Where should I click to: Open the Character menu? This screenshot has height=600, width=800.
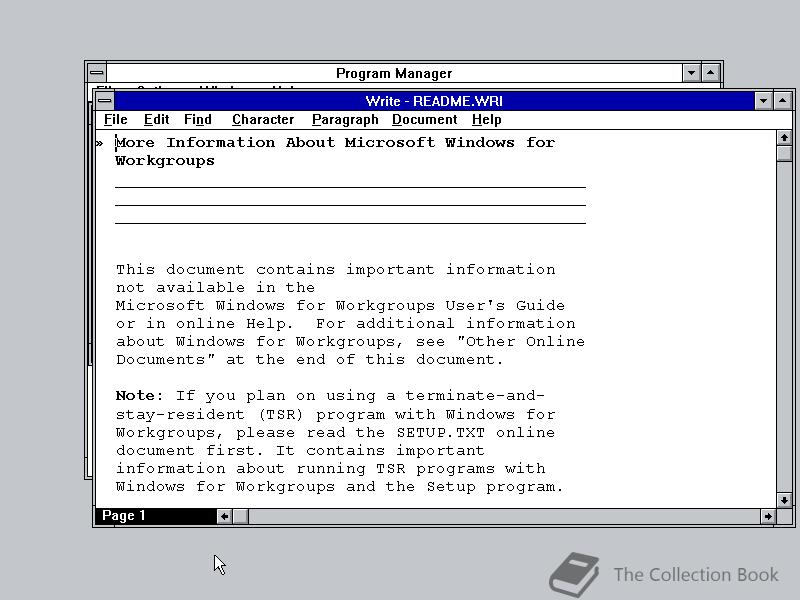point(263,119)
